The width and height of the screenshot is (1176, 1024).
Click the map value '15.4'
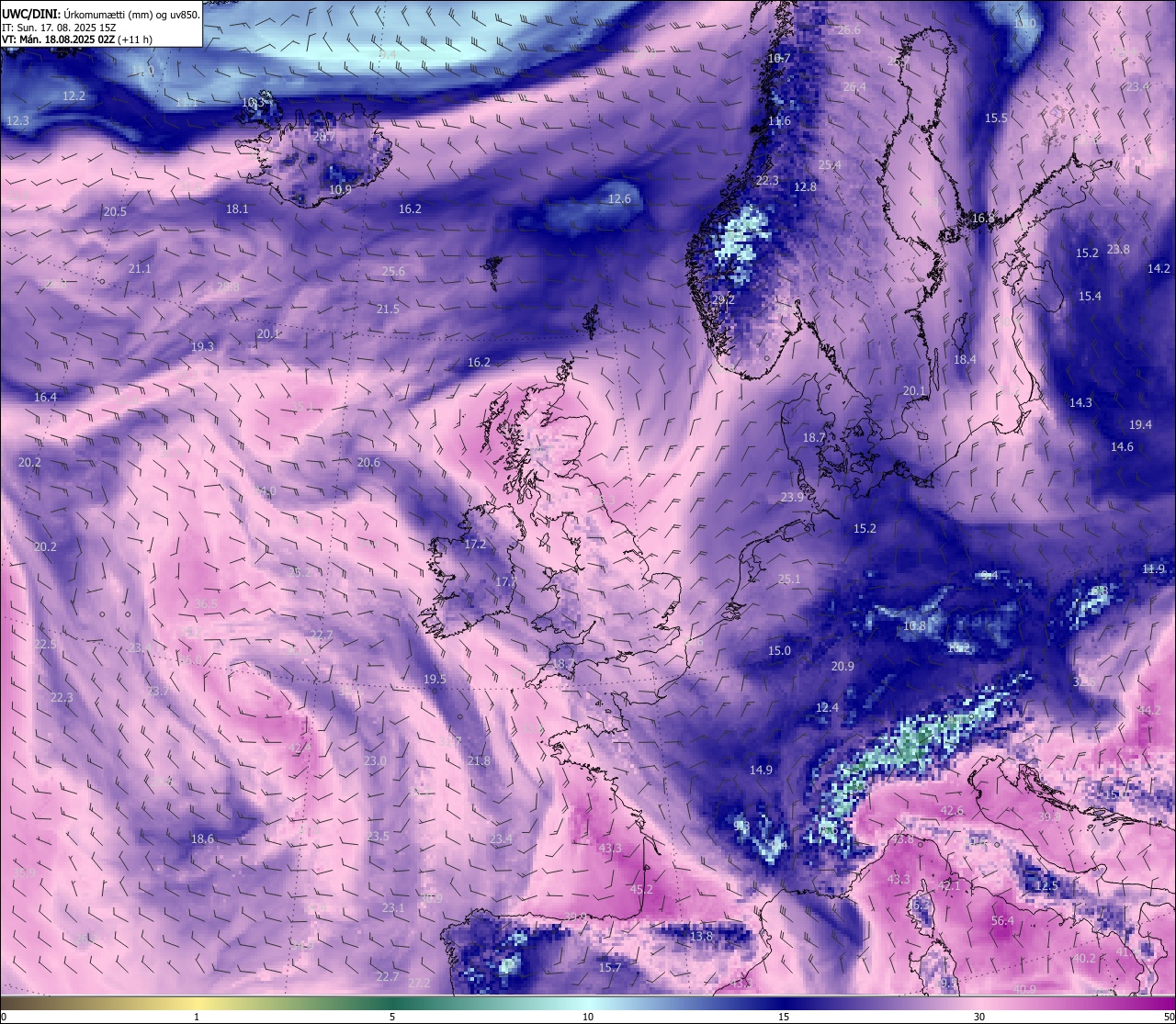pyautogui.click(x=1090, y=297)
